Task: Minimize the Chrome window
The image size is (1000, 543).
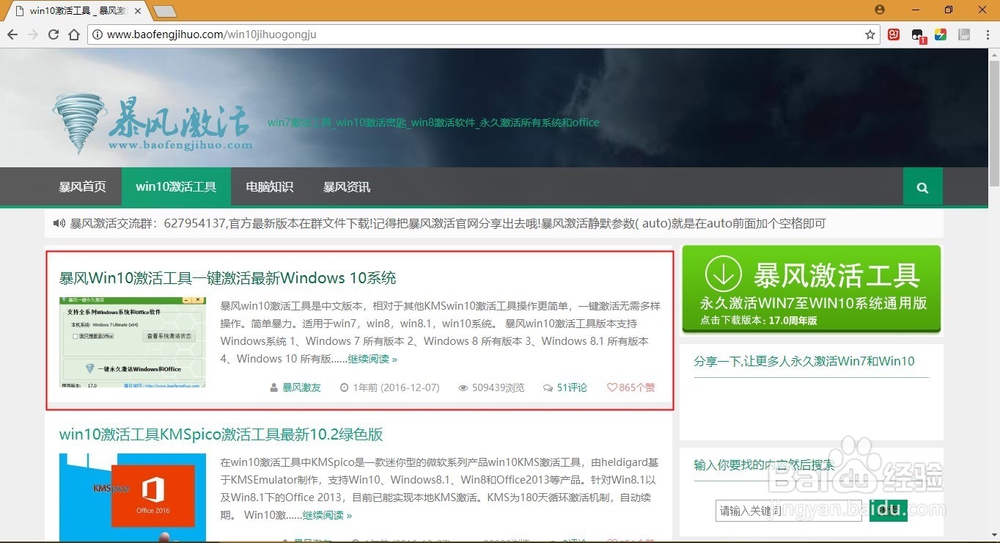Action: (x=915, y=10)
